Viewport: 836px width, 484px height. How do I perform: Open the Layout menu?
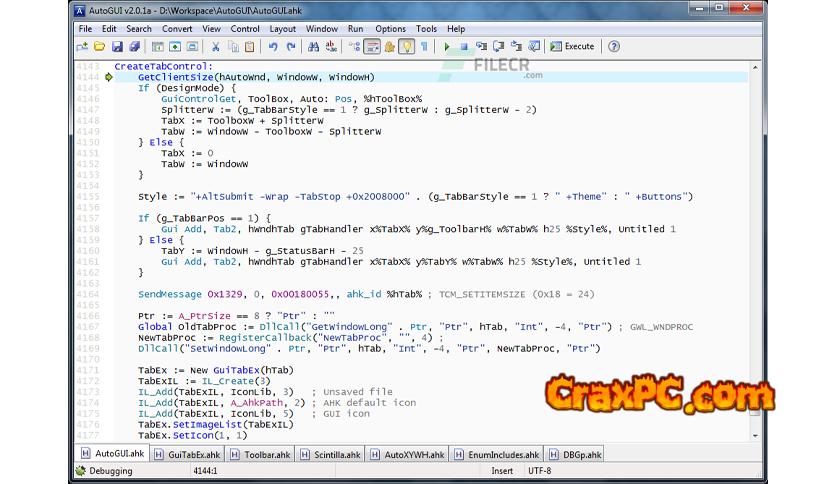click(282, 29)
